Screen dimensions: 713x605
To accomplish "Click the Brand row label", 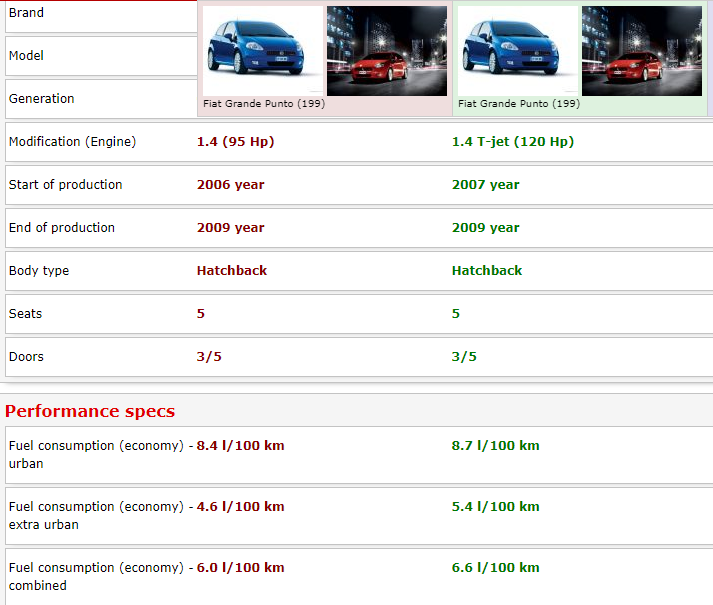I will pyautogui.click(x=26, y=13).
